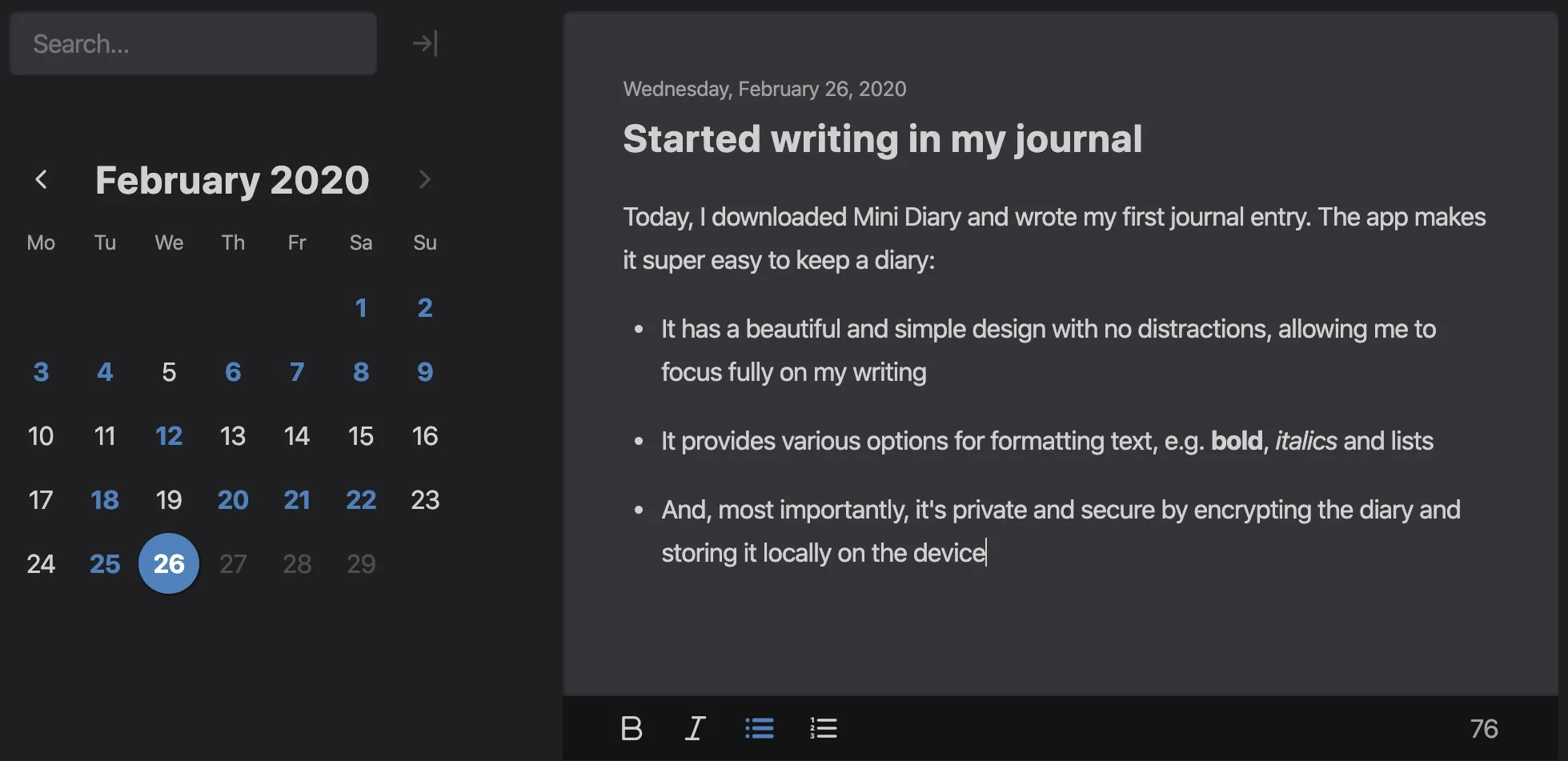The height and width of the screenshot is (761, 1568).
Task: Select February 13 in the calendar
Action: tap(233, 435)
